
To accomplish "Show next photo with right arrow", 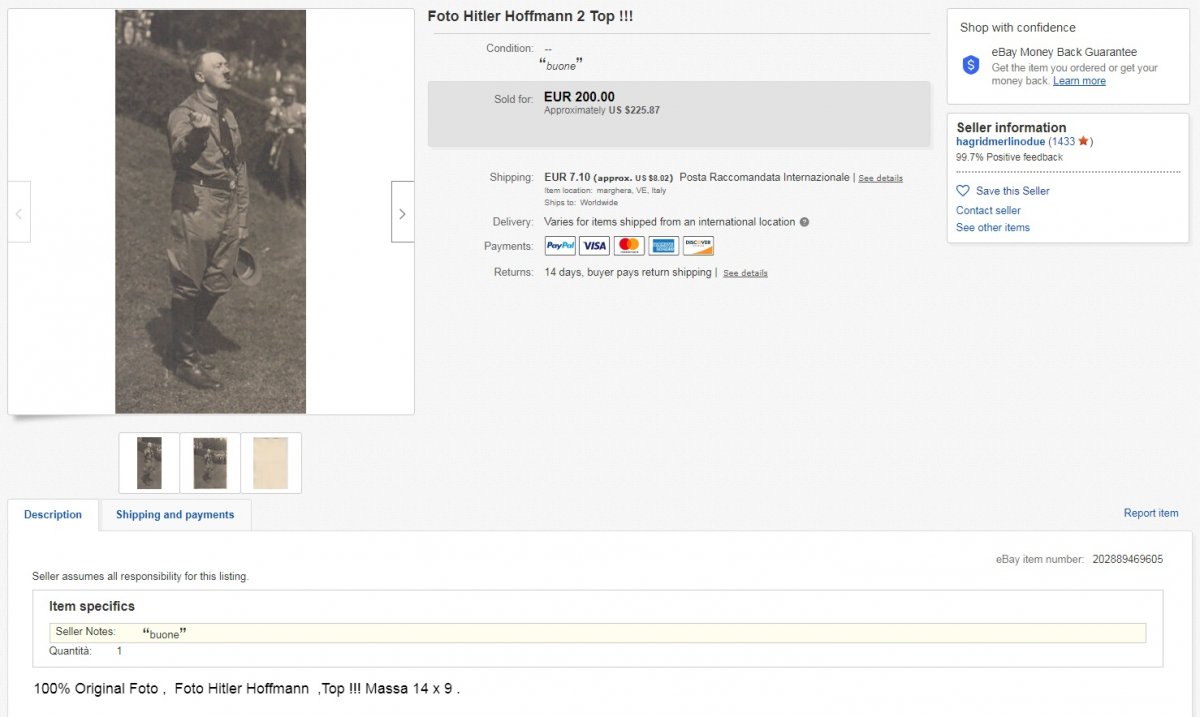I will [402, 212].
